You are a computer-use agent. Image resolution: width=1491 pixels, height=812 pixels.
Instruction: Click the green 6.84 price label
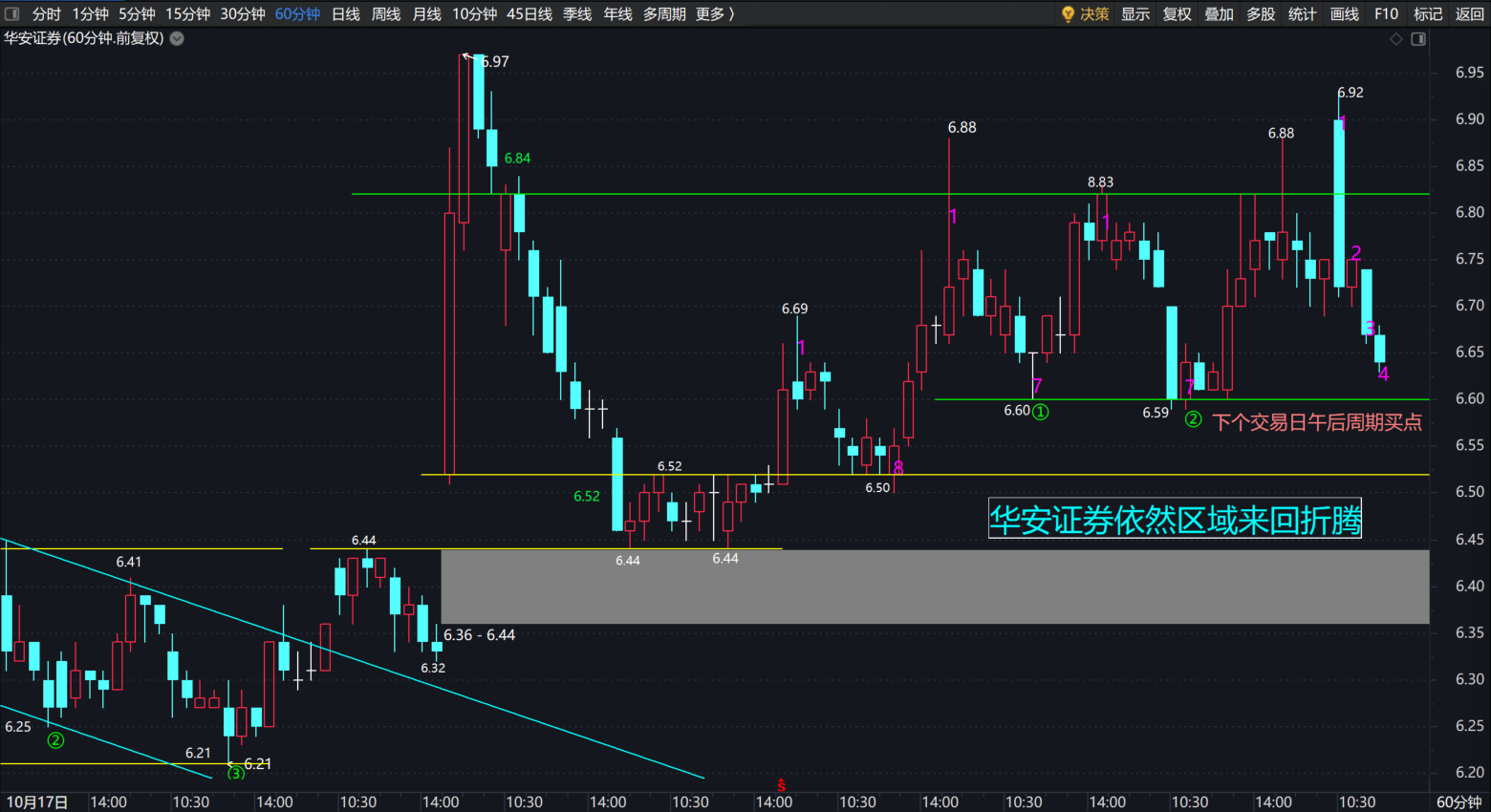[517, 159]
